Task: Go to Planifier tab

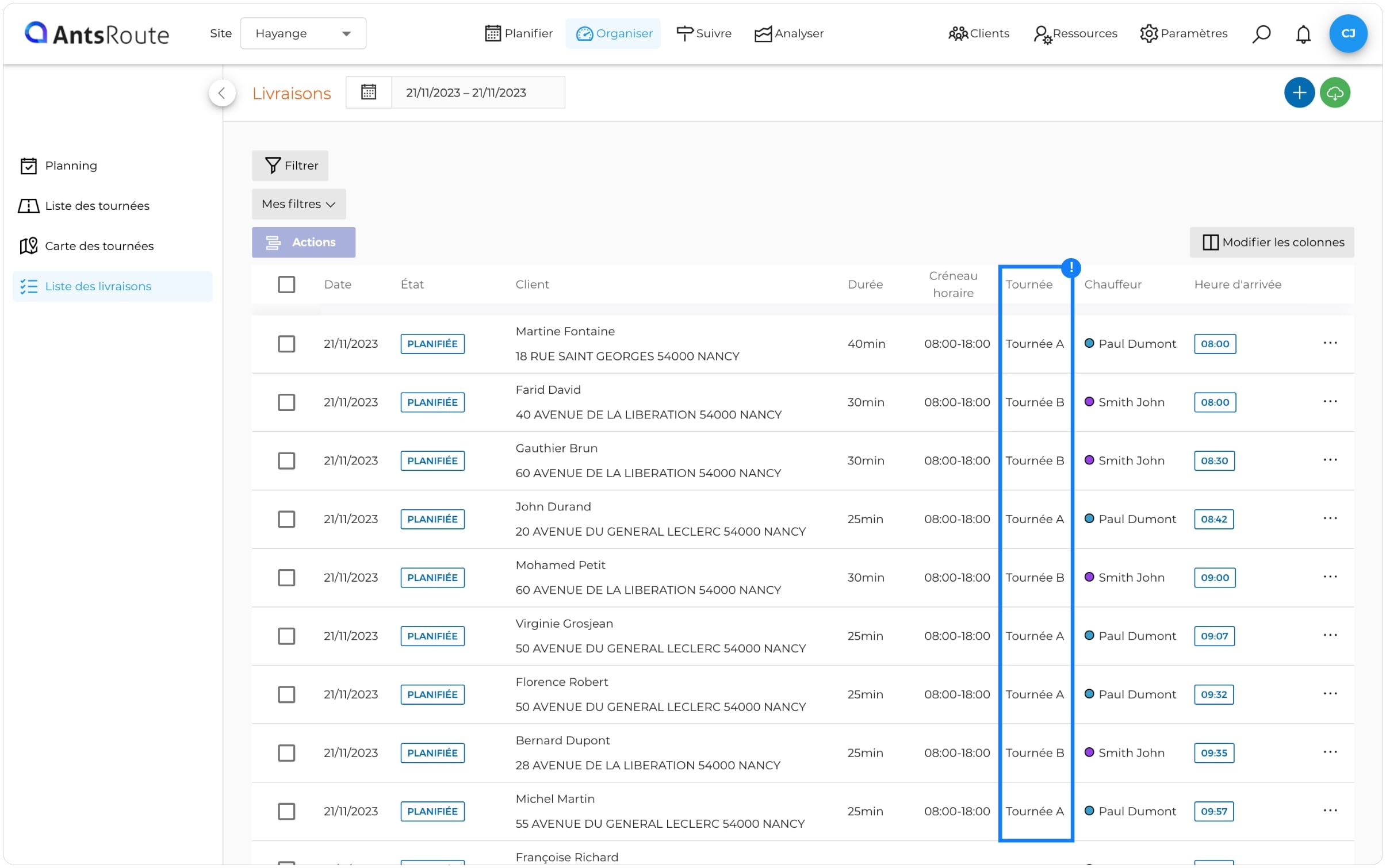Action: pos(518,33)
